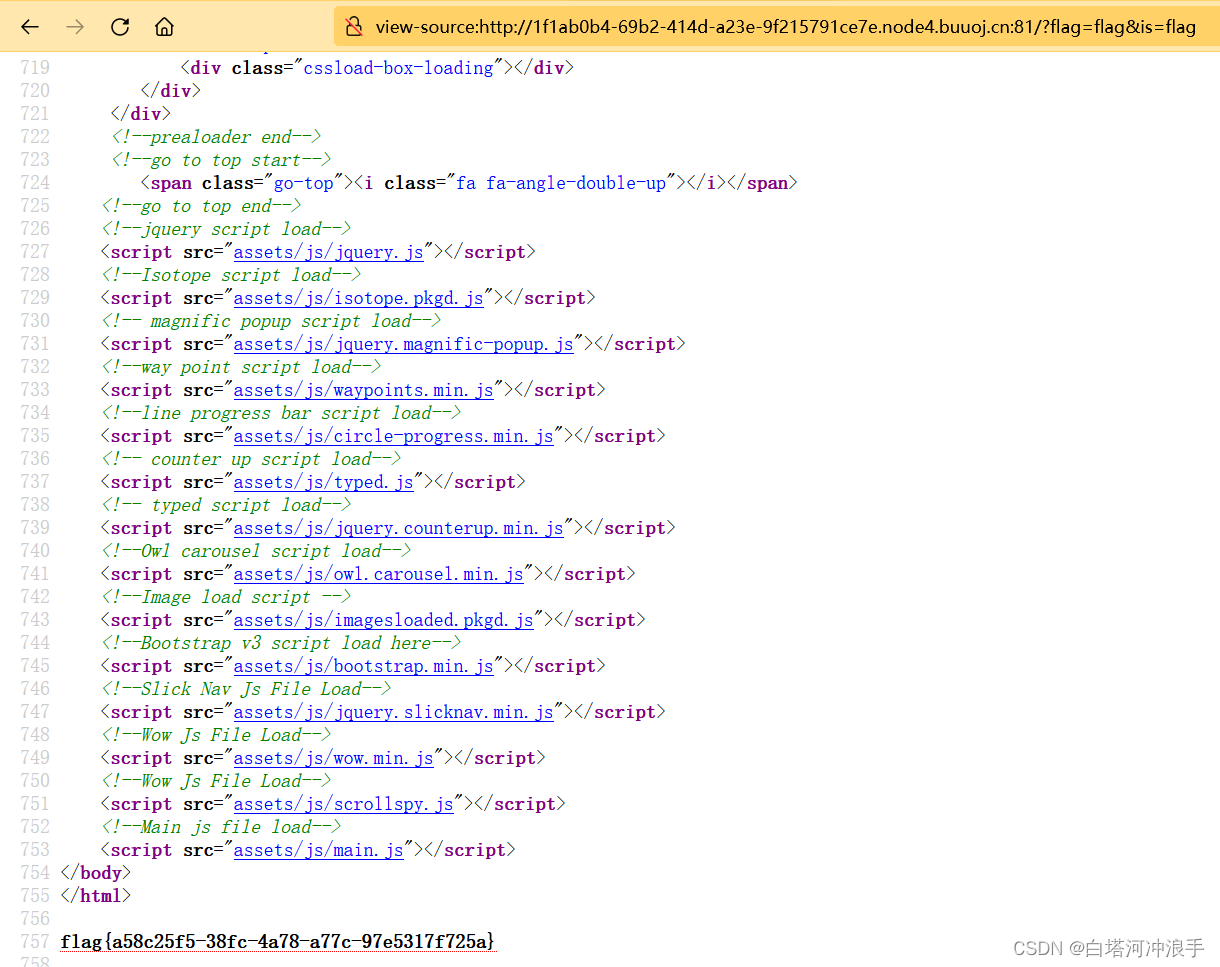This screenshot has width=1220, height=967.
Task: Open assets/js/imagesloaded.pkgd.js link
Action: click(x=383, y=620)
